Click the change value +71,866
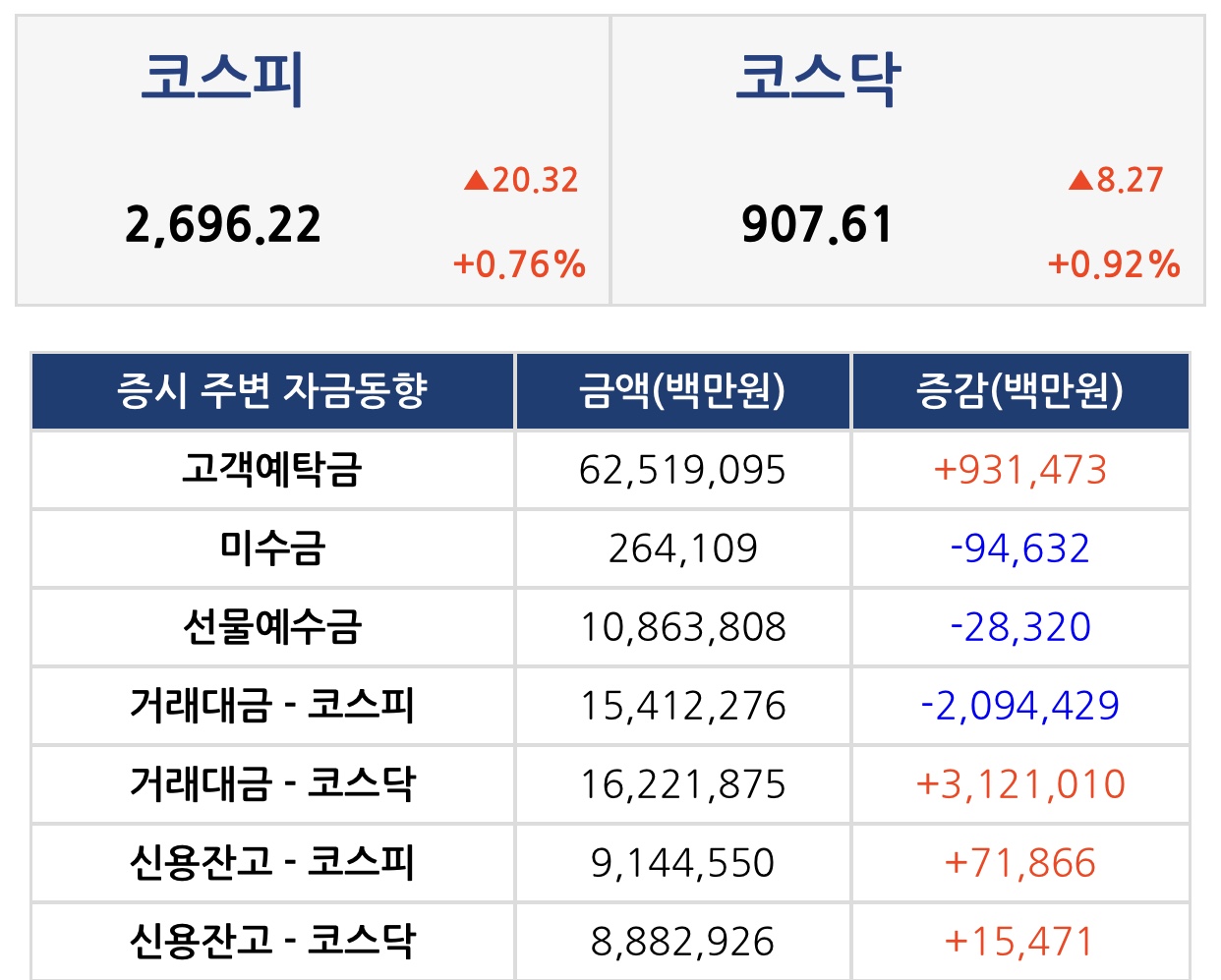 [x=1020, y=863]
